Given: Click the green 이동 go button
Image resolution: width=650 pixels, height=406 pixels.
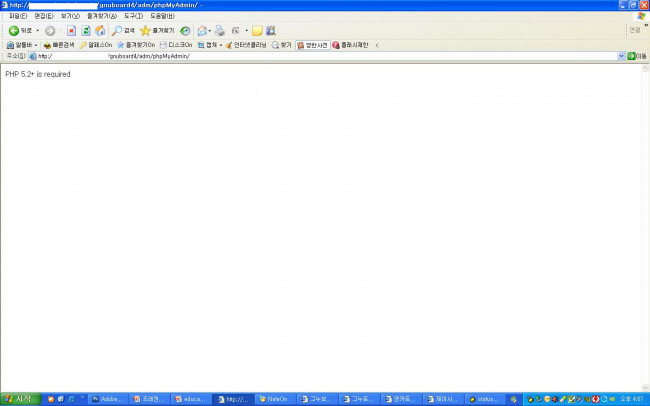Looking at the screenshot, I should 637,56.
